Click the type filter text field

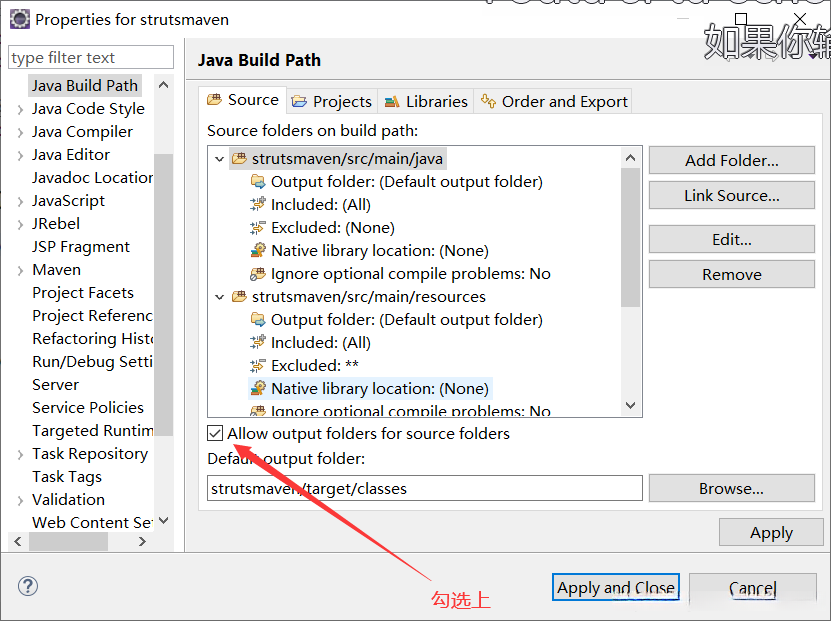(91, 57)
